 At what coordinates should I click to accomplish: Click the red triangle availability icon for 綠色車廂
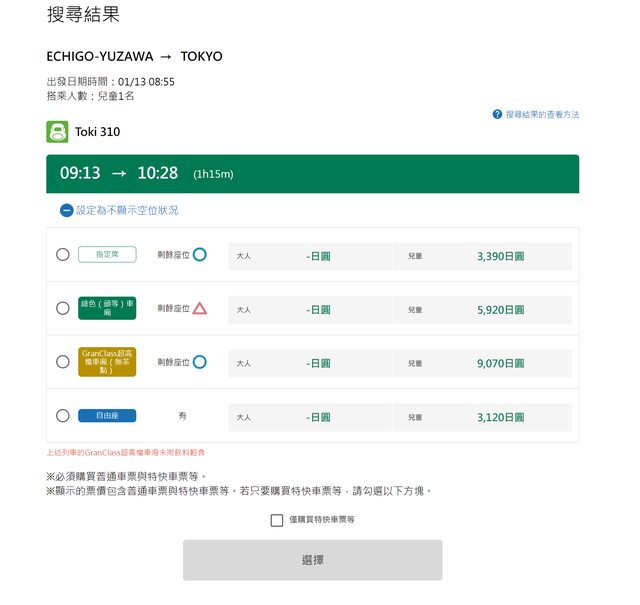[200, 309]
